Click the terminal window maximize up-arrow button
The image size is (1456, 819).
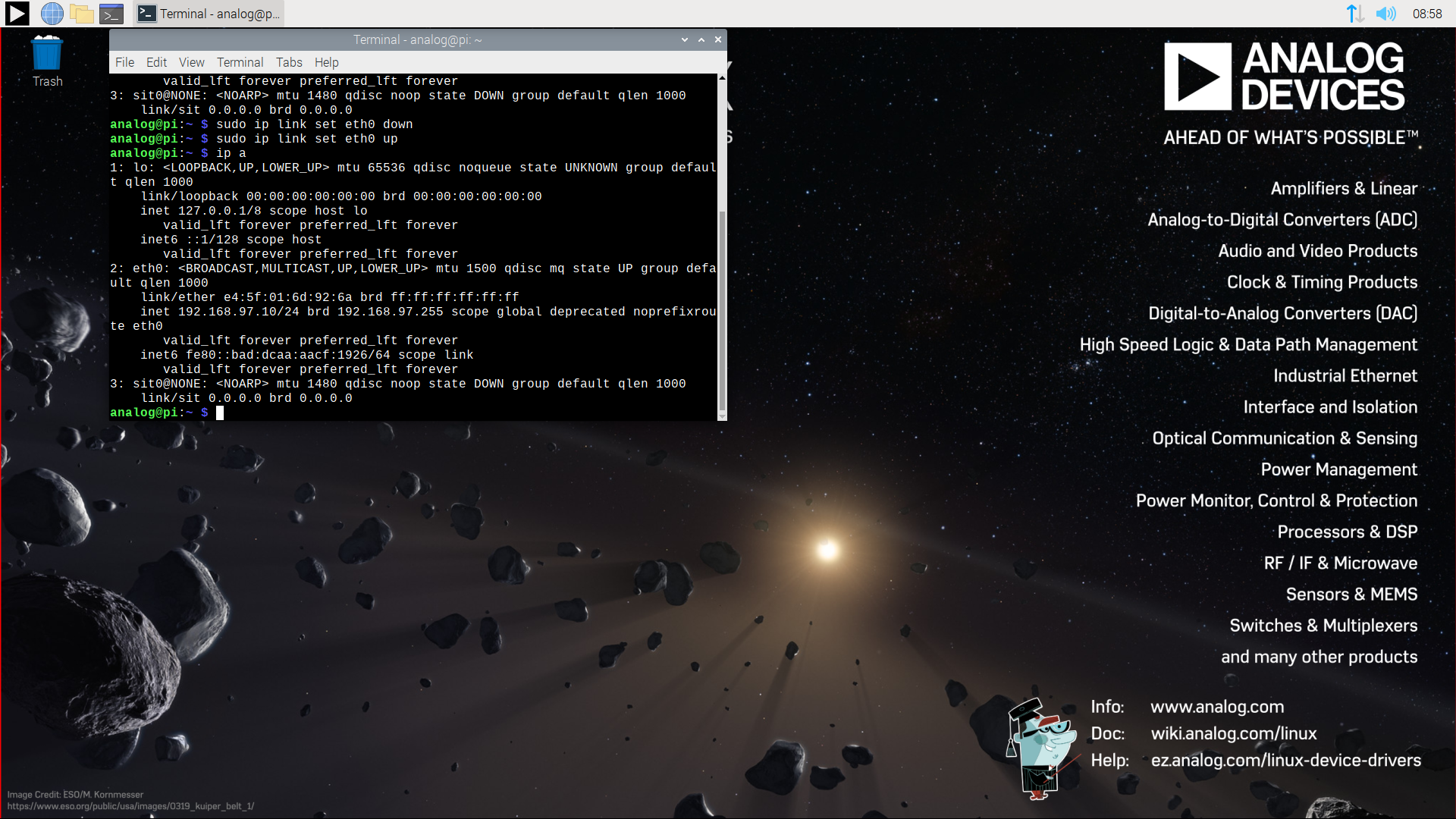tap(701, 39)
